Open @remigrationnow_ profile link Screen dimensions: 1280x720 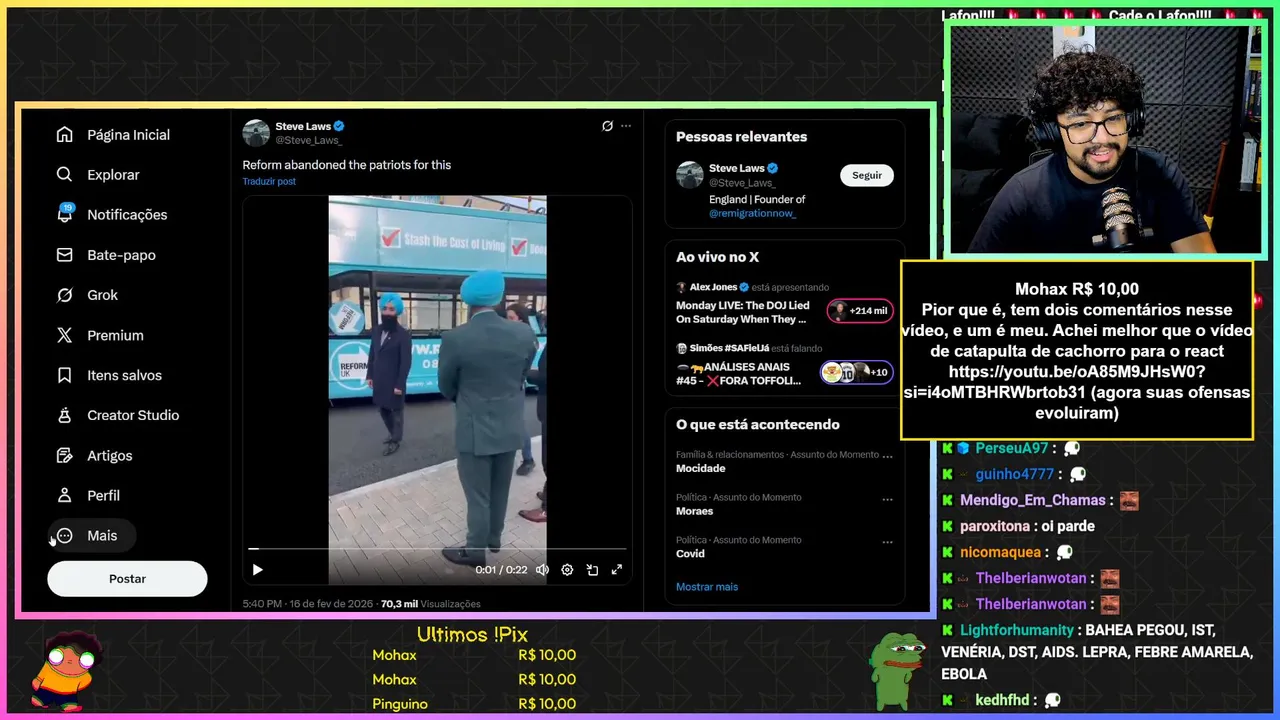pos(753,213)
